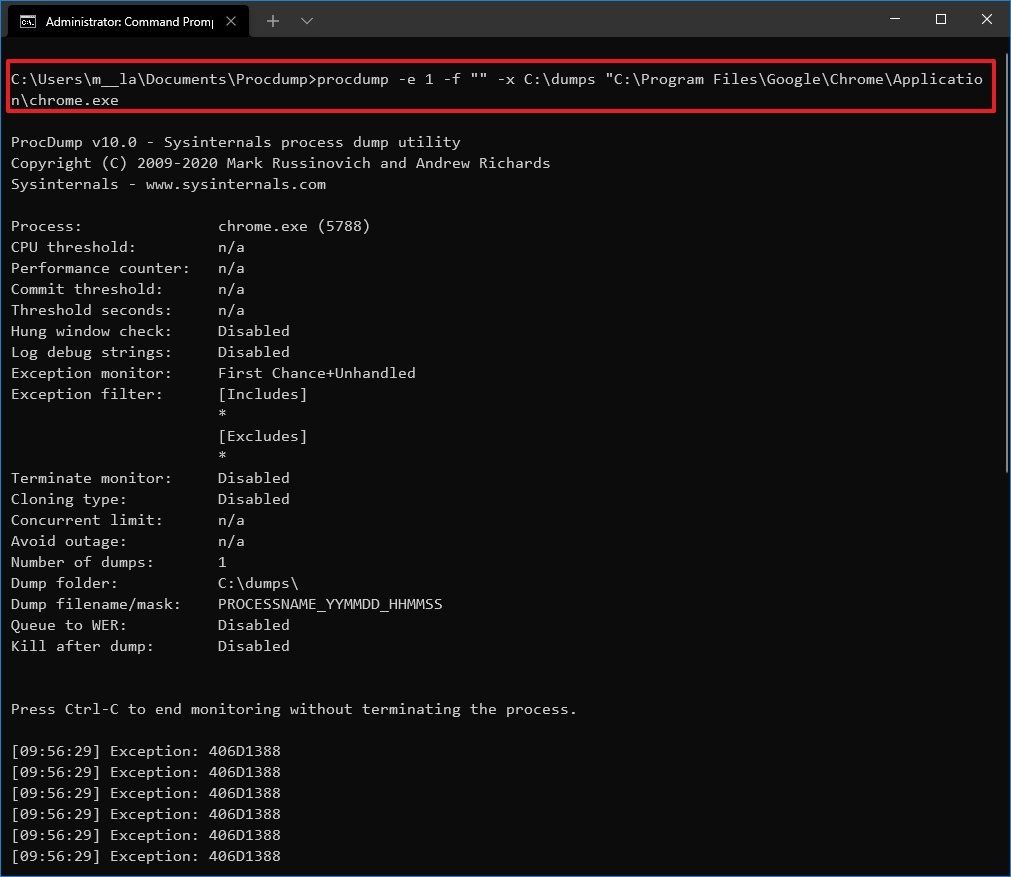Screen dimensions: 1011x877
Task: Open a new tab with the plus button
Action: click(272, 20)
